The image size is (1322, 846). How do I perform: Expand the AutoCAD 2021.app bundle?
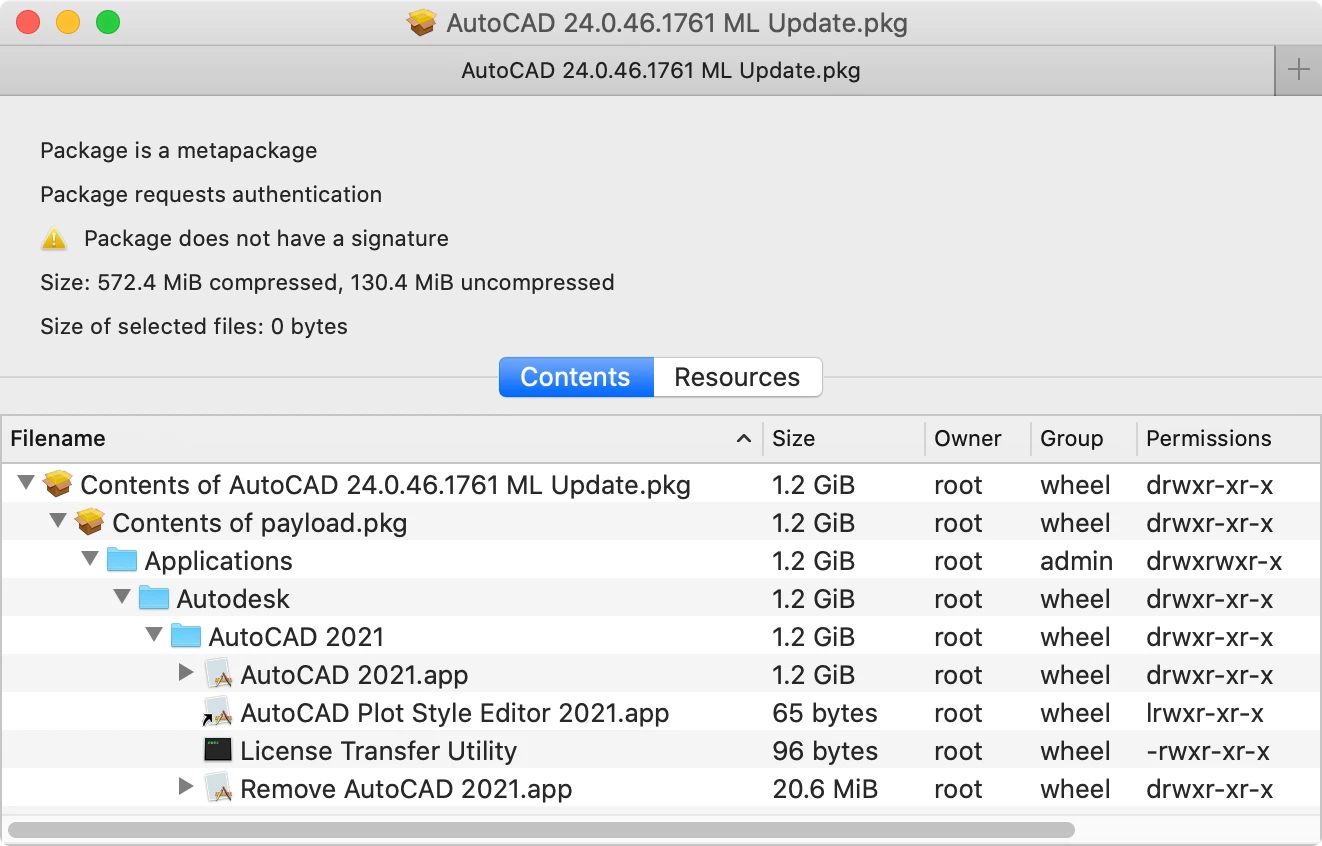(x=186, y=673)
